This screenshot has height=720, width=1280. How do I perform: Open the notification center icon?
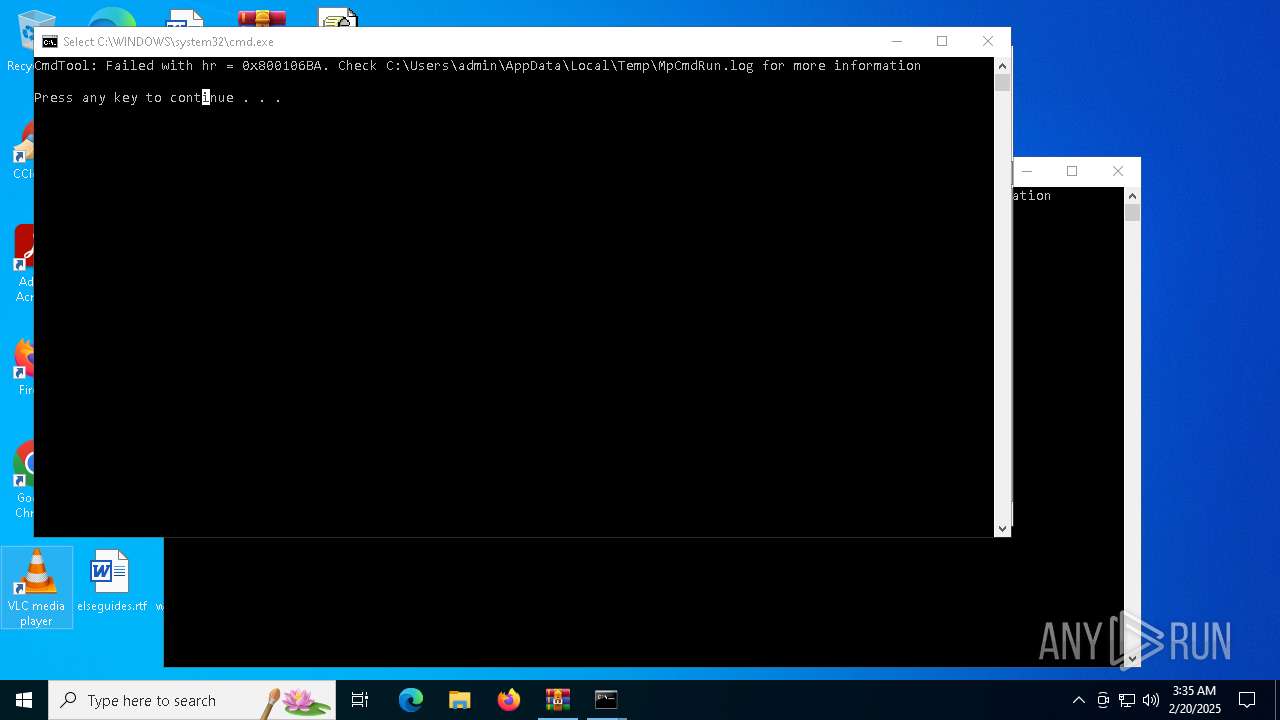1247,700
